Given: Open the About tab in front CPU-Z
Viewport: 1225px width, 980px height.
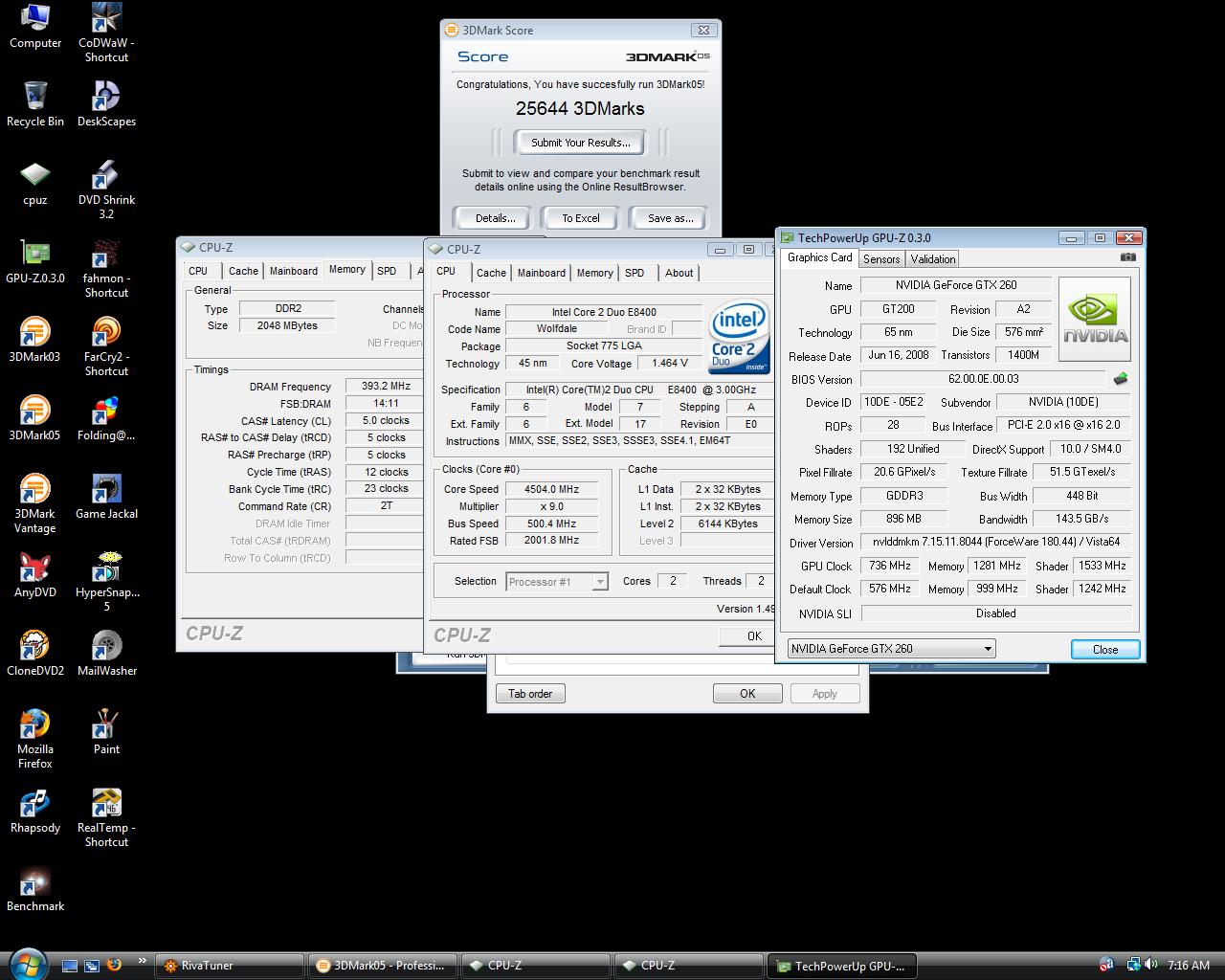Looking at the screenshot, I should click(679, 273).
